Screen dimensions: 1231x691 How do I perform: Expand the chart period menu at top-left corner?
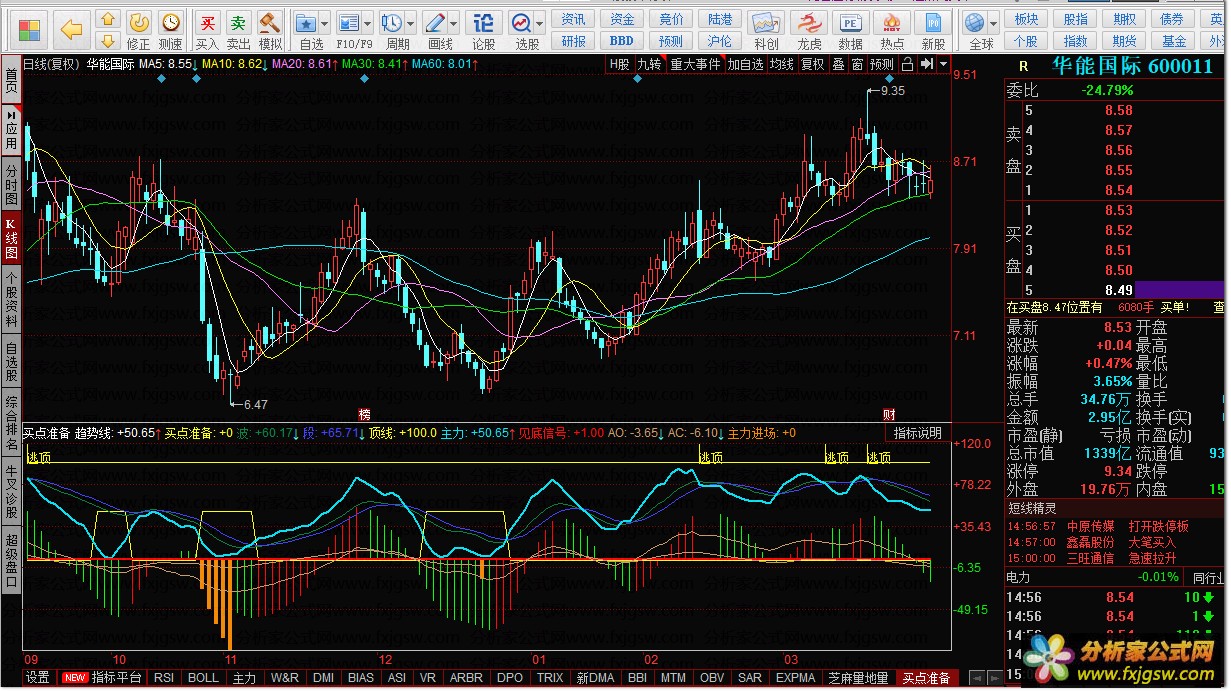(x=50, y=64)
